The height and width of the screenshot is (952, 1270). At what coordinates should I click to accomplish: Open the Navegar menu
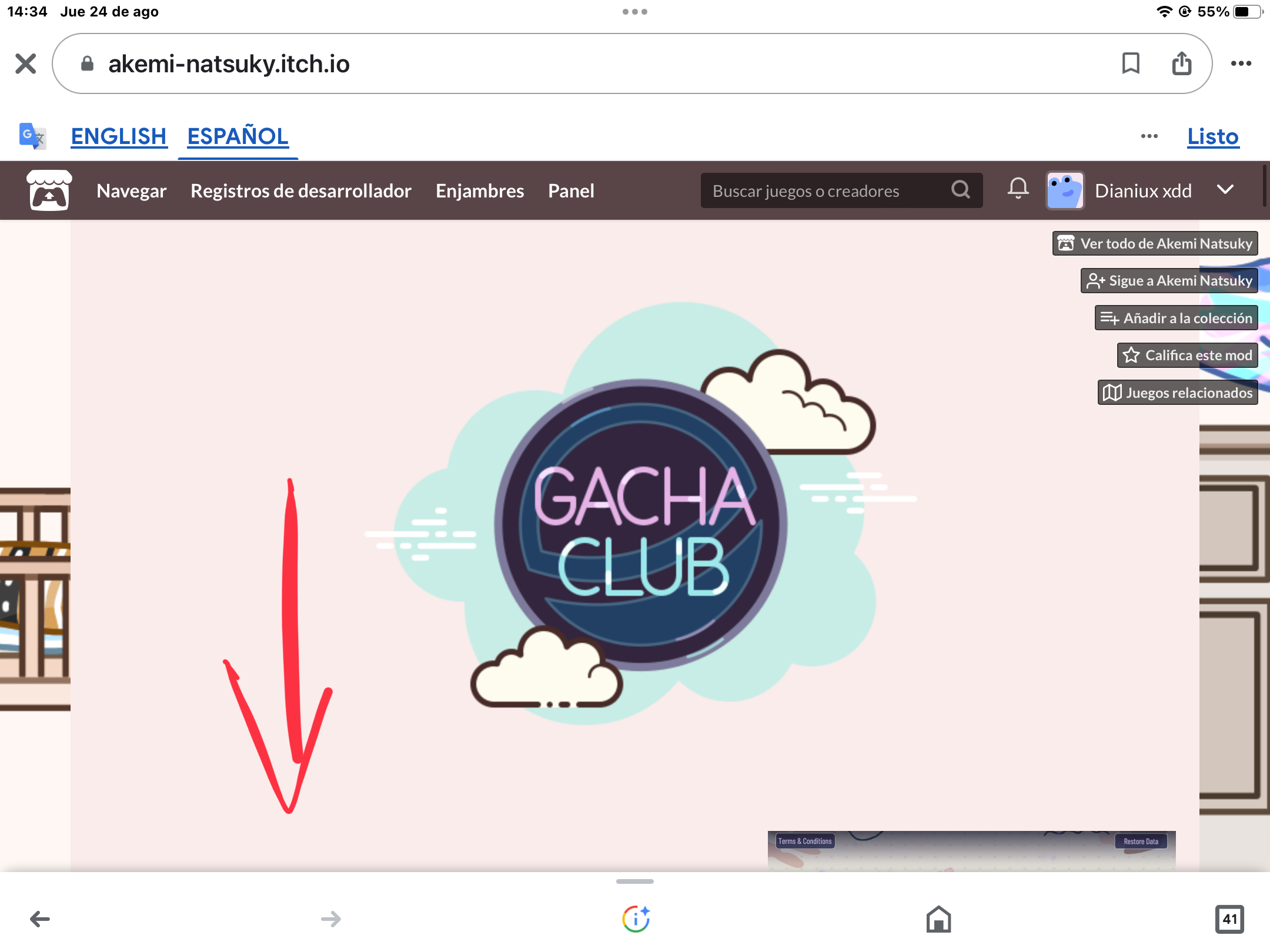(x=132, y=191)
